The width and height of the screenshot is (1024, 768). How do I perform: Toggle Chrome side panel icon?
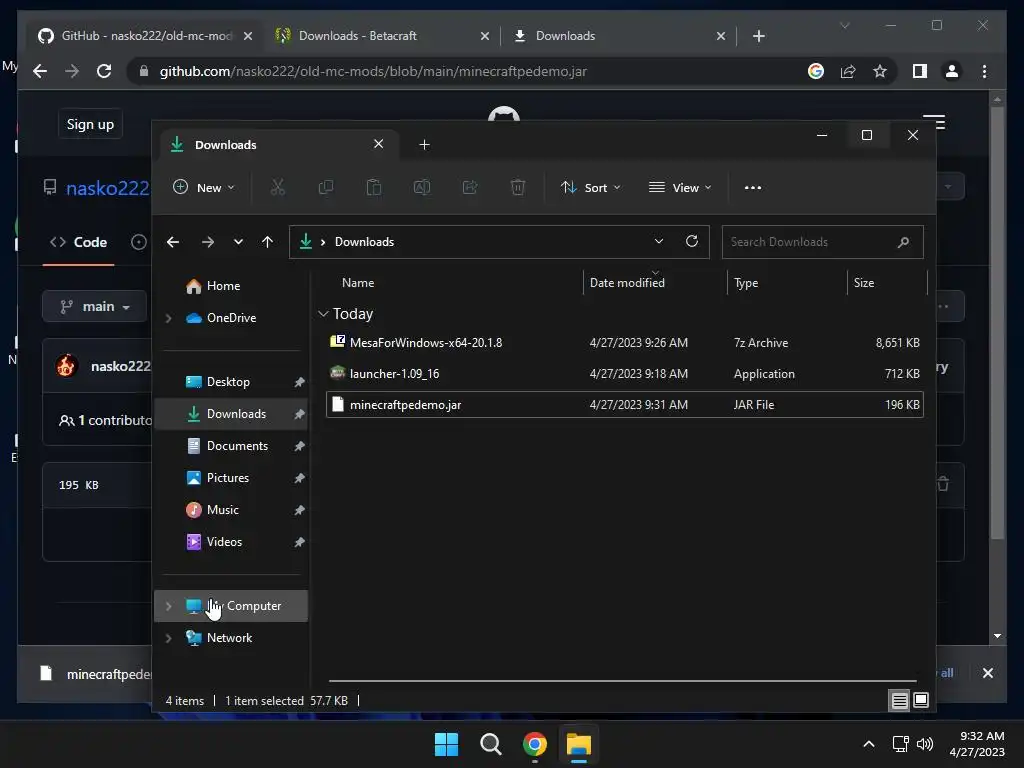pos(920,71)
